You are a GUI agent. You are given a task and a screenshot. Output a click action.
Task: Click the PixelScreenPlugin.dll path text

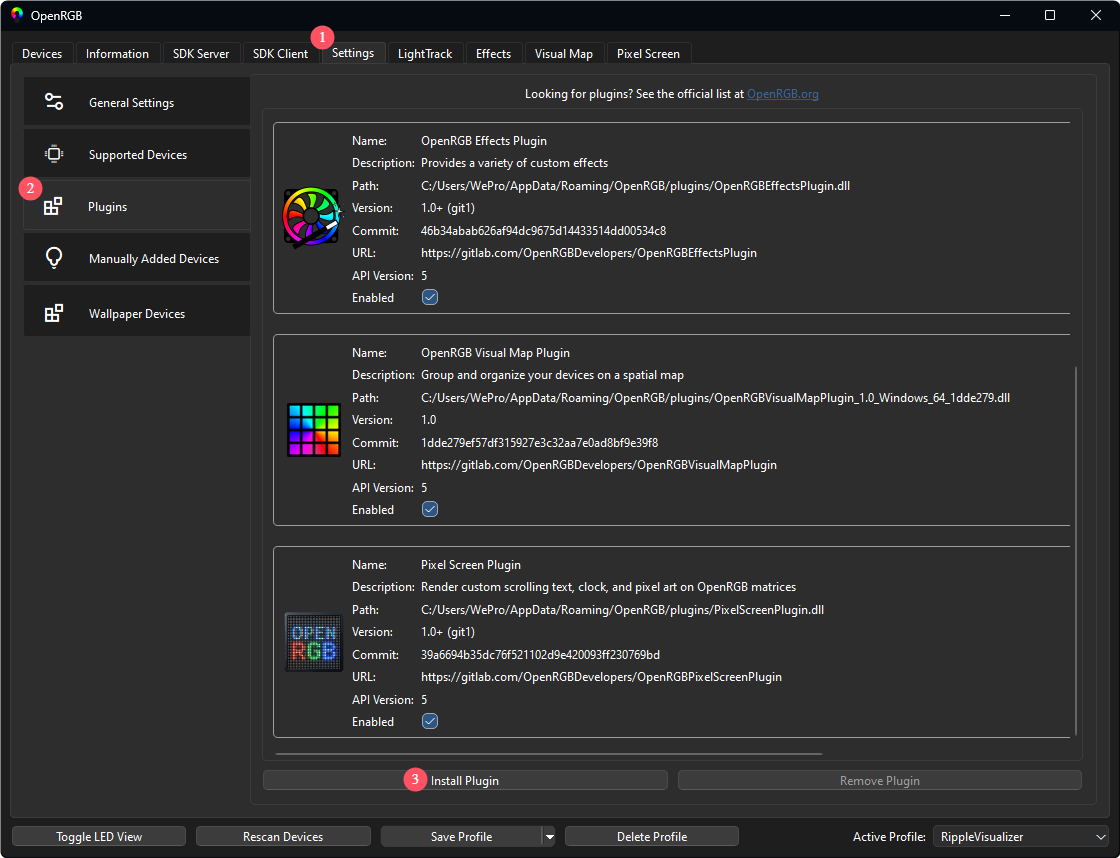click(x=622, y=610)
